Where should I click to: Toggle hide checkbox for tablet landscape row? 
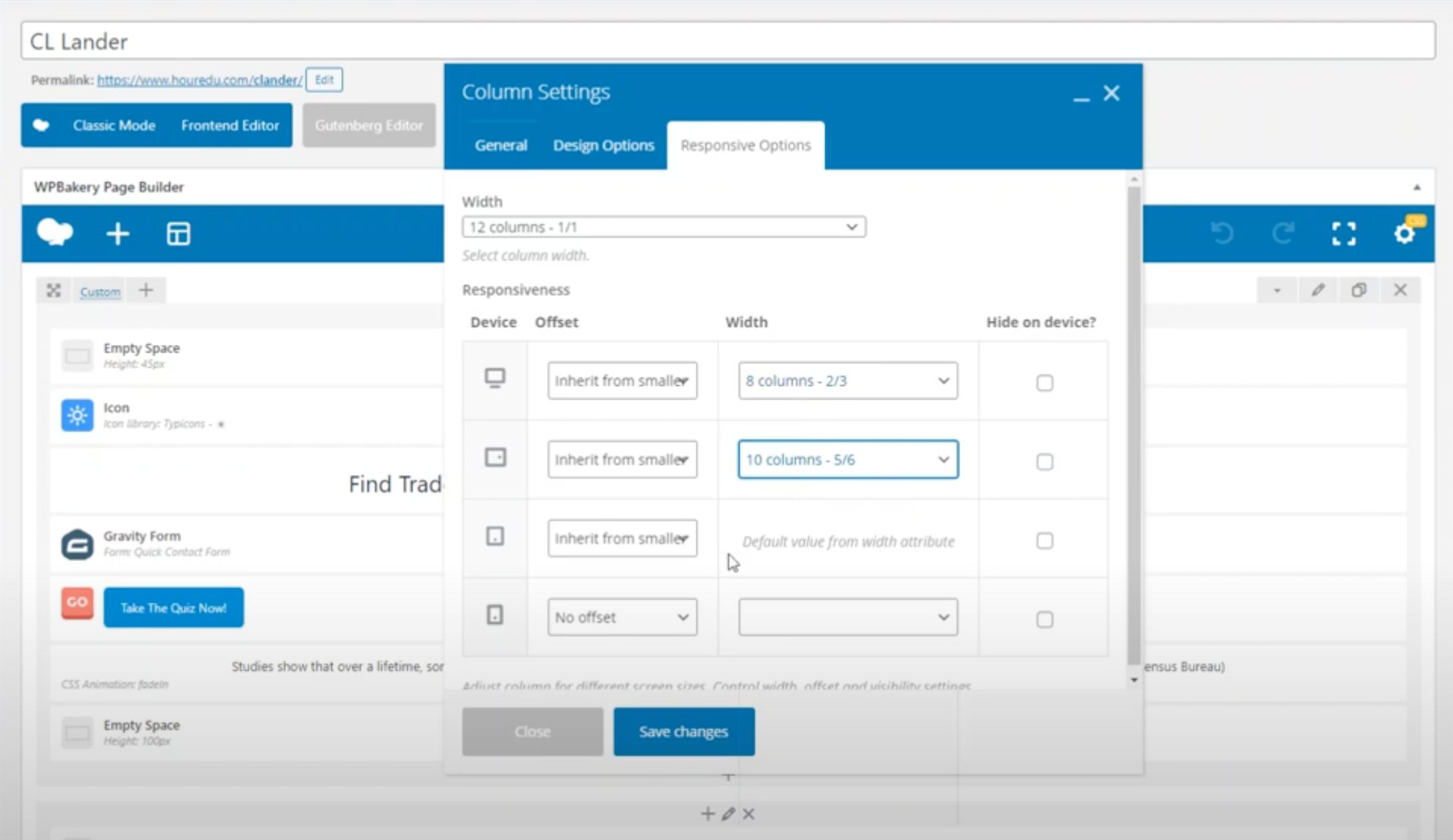pyautogui.click(x=1044, y=462)
